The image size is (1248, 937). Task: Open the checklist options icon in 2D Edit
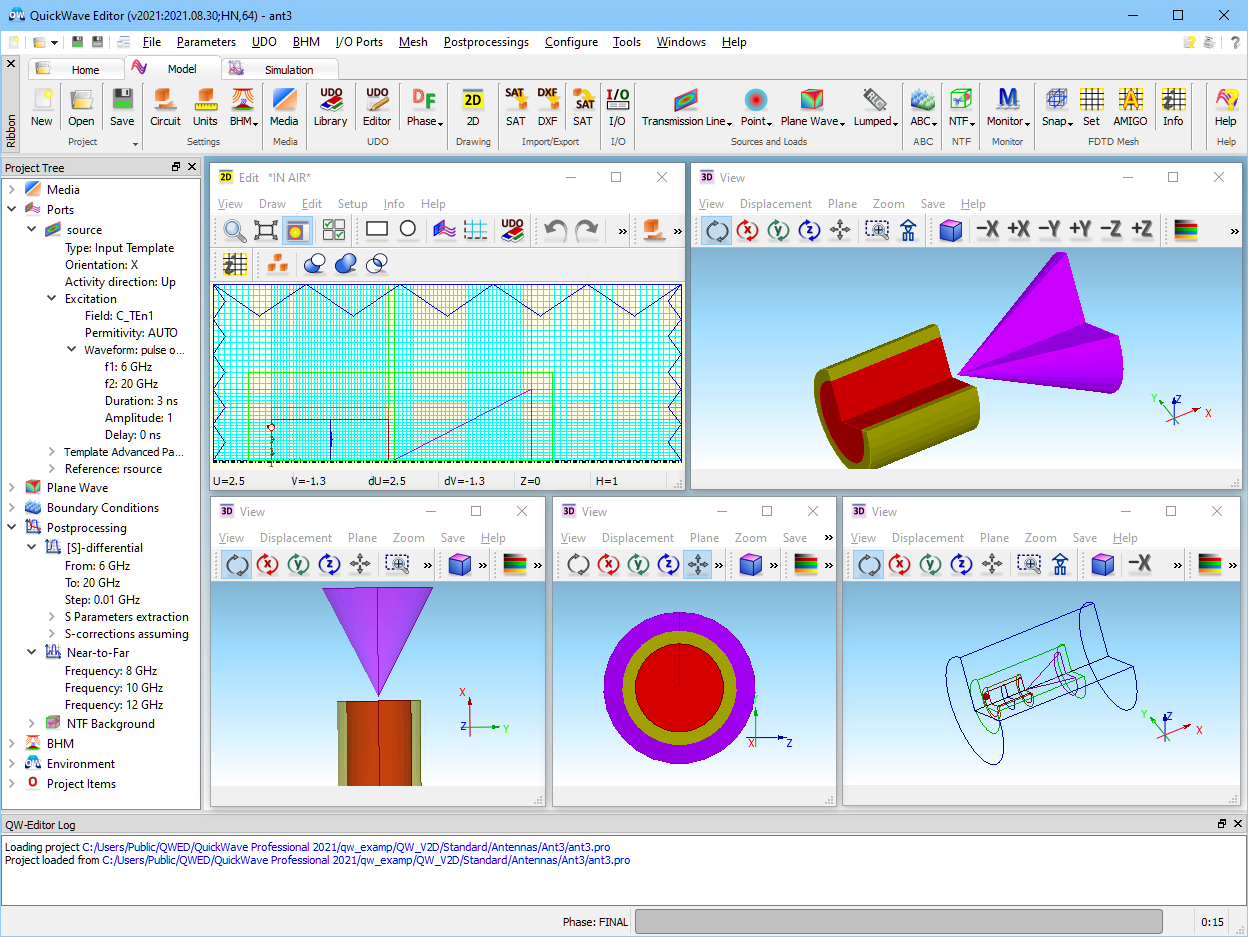334,231
